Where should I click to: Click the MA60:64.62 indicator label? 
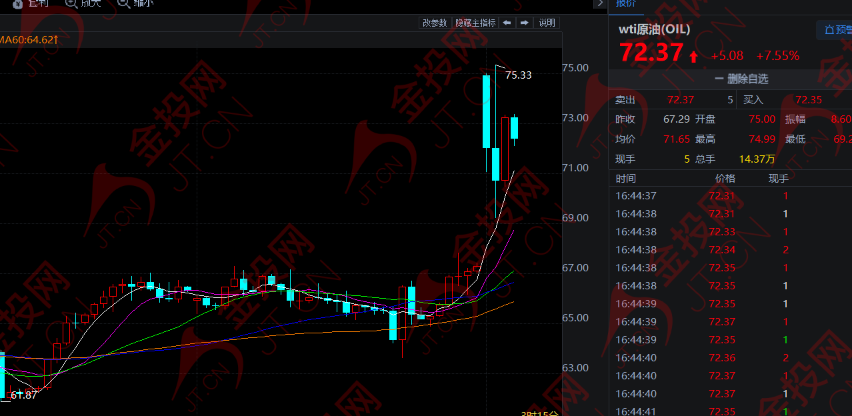pyautogui.click(x=30, y=40)
